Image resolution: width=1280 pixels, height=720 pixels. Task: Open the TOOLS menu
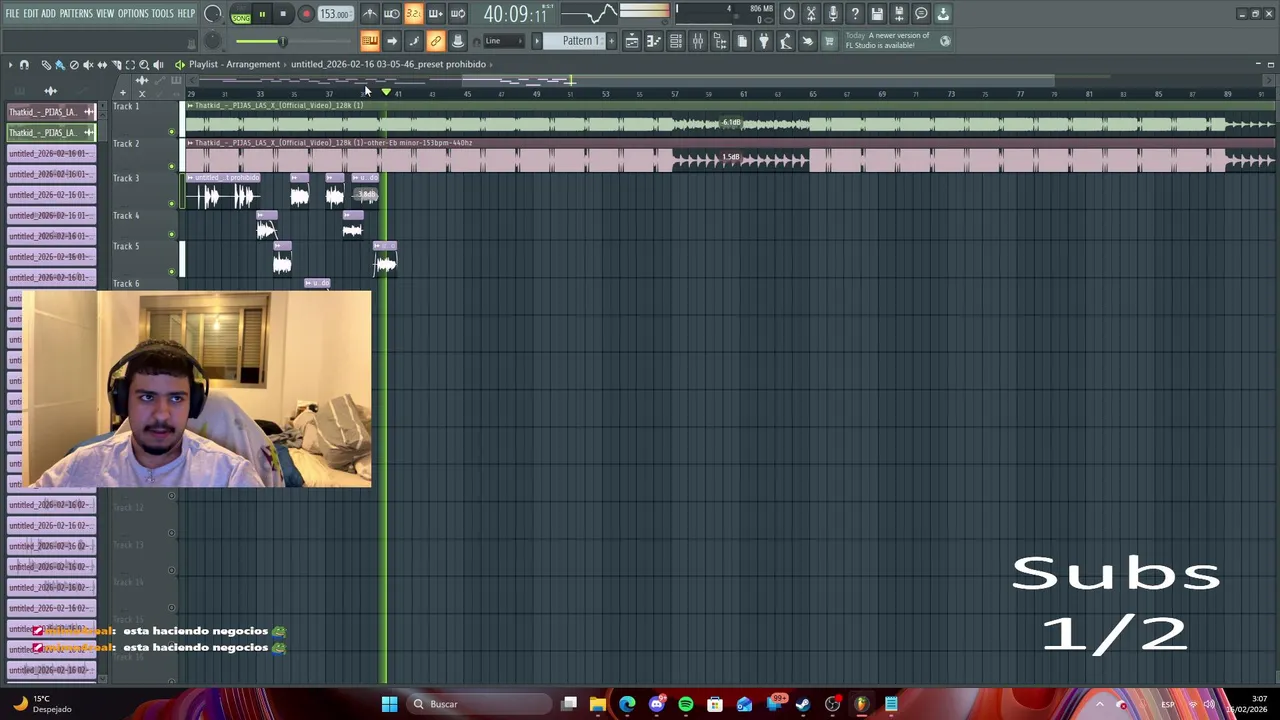163,14
